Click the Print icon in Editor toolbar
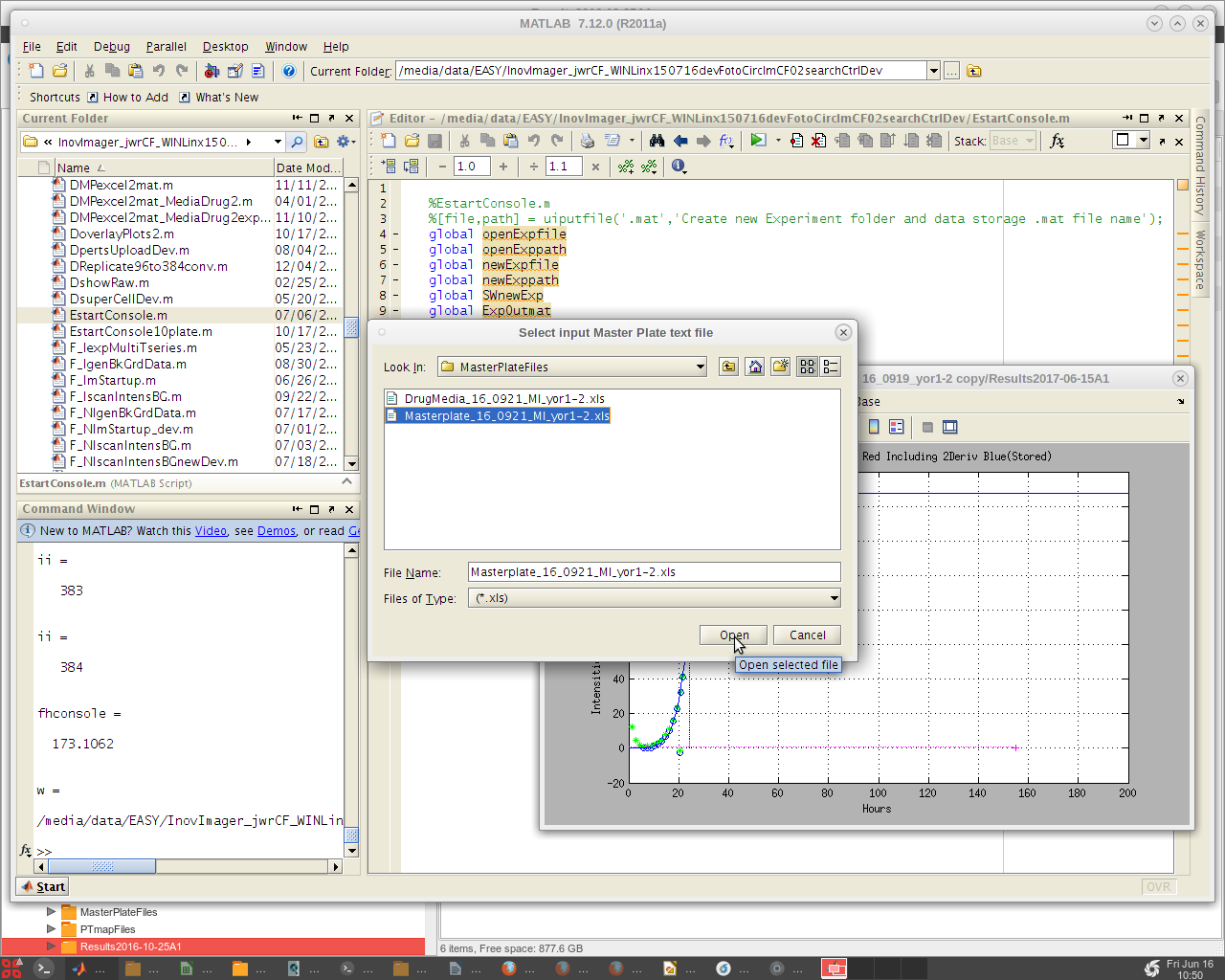This screenshot has width=1225, height=980. pos(588,141)
